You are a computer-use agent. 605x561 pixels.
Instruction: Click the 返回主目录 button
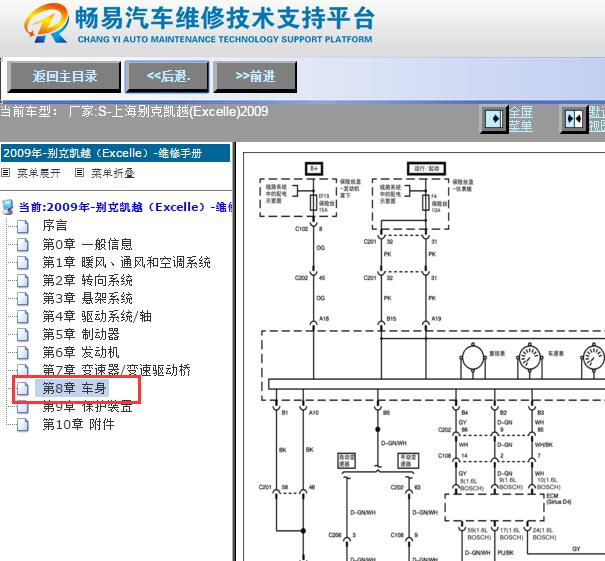click(64, 76)
